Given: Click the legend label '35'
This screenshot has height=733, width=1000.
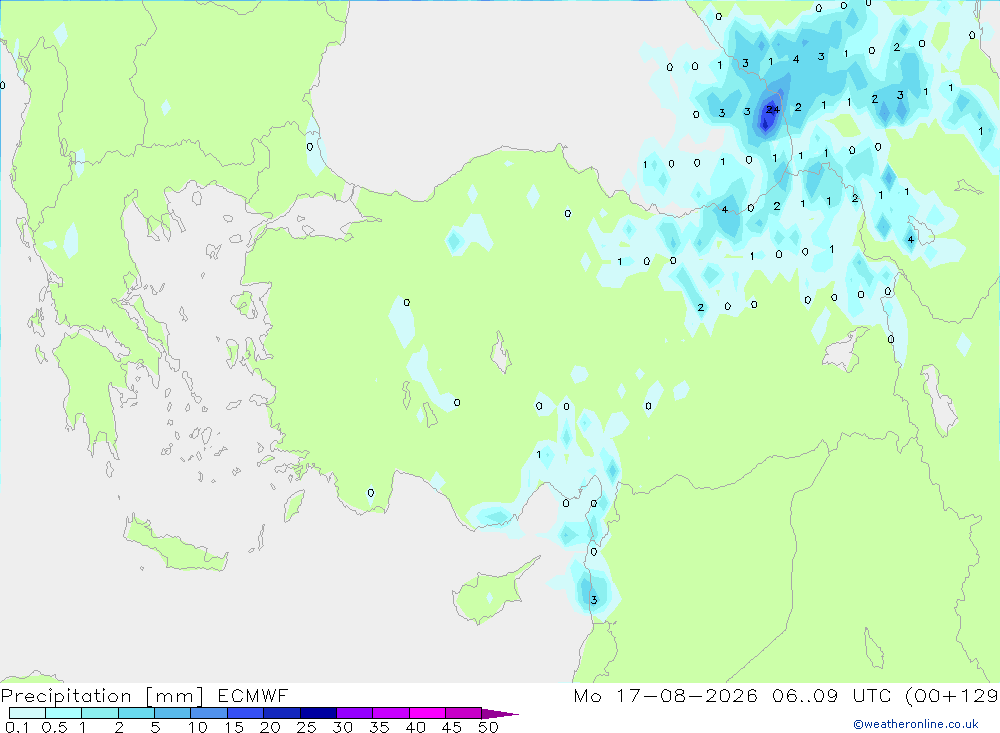Looking at the screenshot, I should (x=379, y=727).
